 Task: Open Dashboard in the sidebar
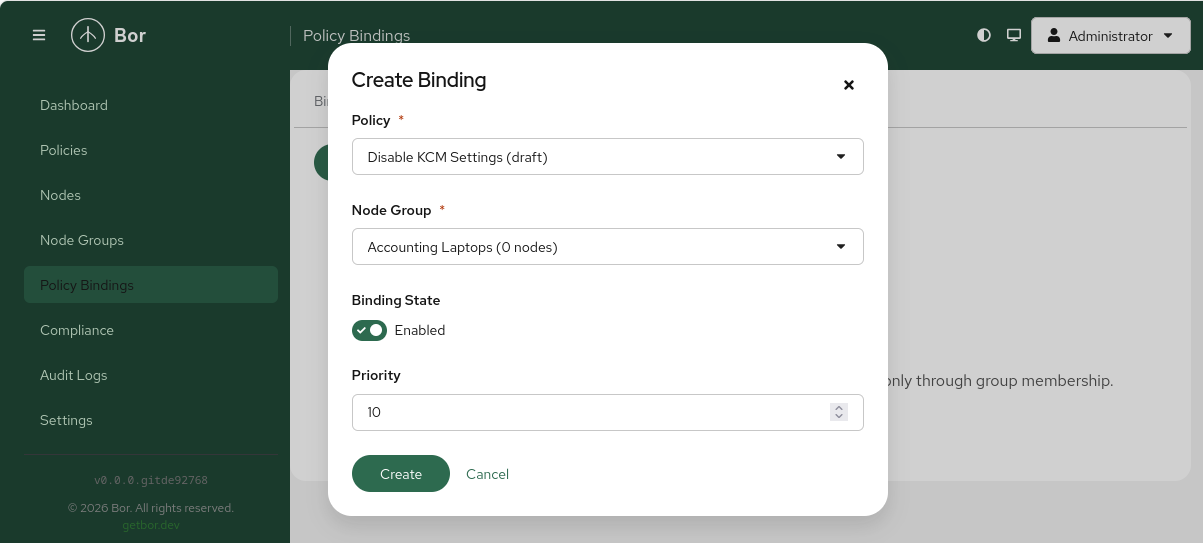tap(151, 105)
